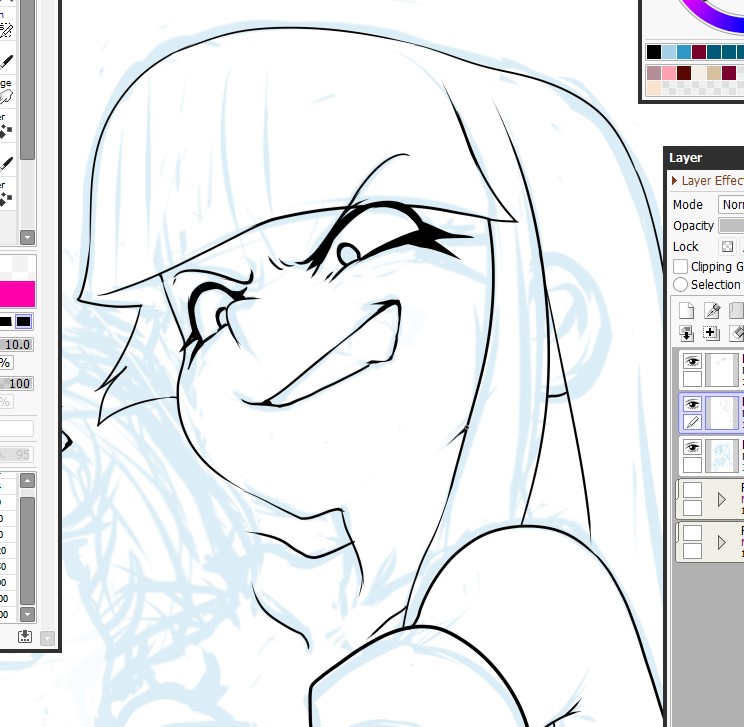Screen dimensions: 744x727
Task: Click the new layer folder icon
Action: 736,311
